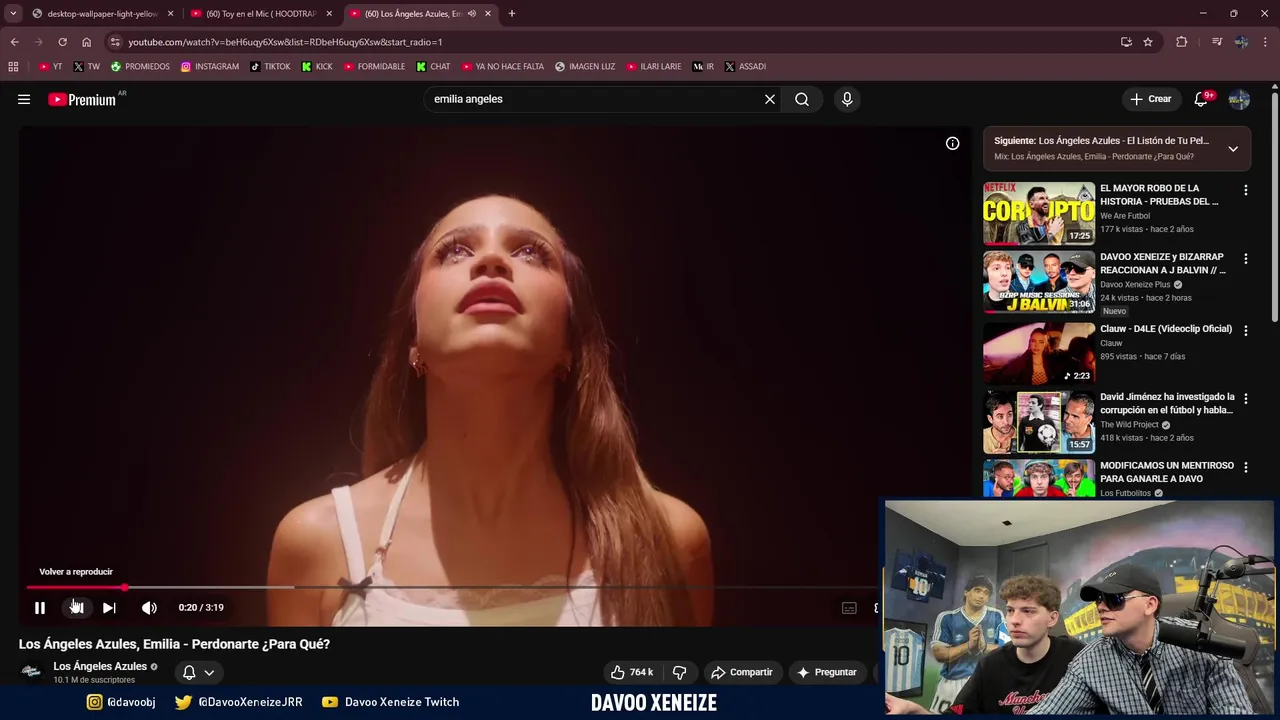Image resolution: width=1280 pixels, height=720 pixels.
Task: Open the PROMIEDOS bookmark
Action: coord(140,67)
